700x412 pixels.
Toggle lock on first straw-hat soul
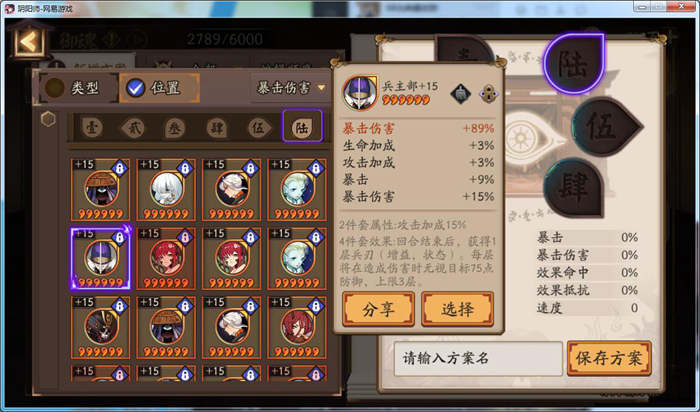coord(119,168)
